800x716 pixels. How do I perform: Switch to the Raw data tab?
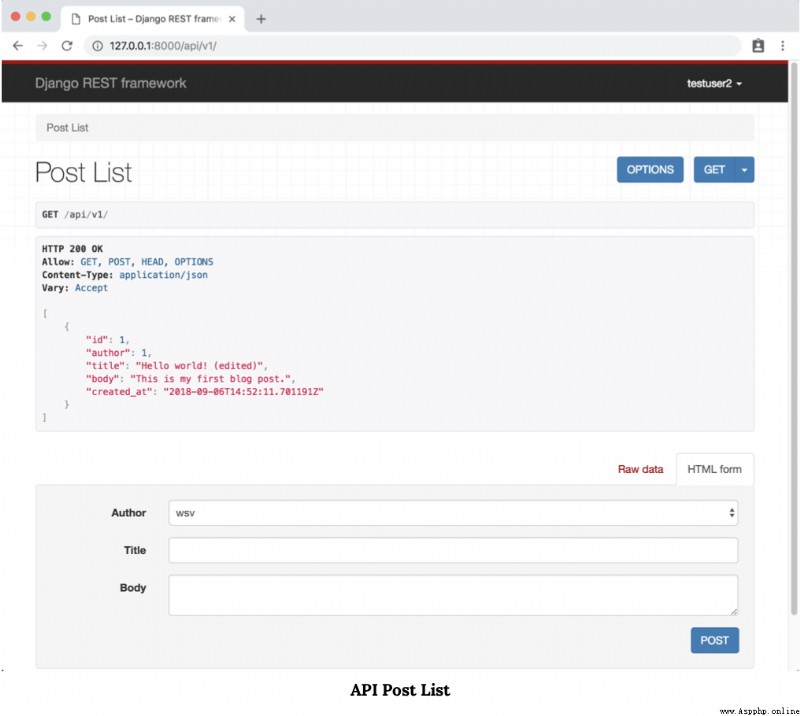click(x=640, y=469)
